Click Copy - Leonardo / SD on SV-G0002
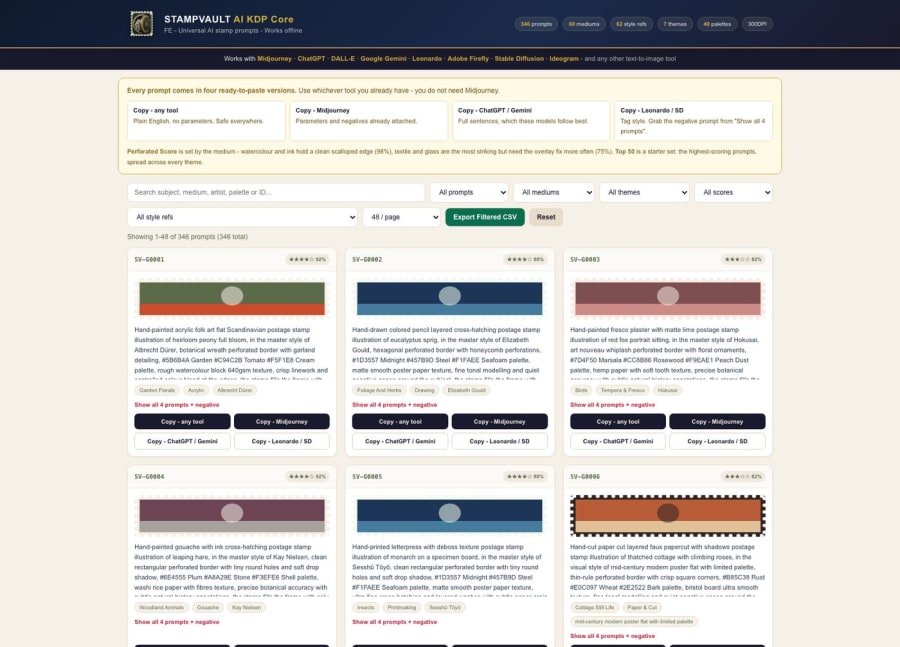 point(499,441)
